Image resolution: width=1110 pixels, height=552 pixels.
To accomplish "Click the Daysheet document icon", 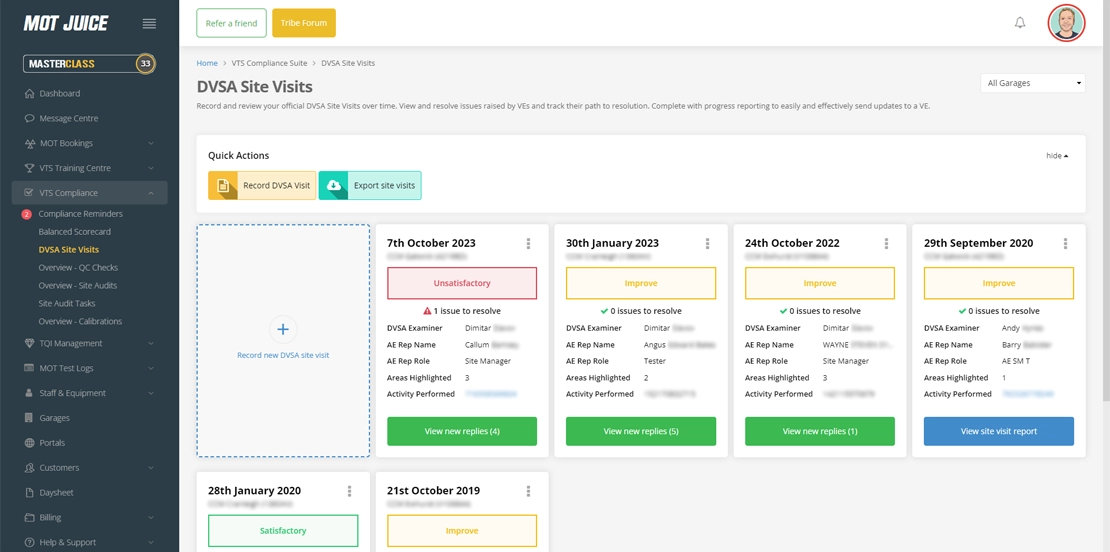I will click(29, 493).
